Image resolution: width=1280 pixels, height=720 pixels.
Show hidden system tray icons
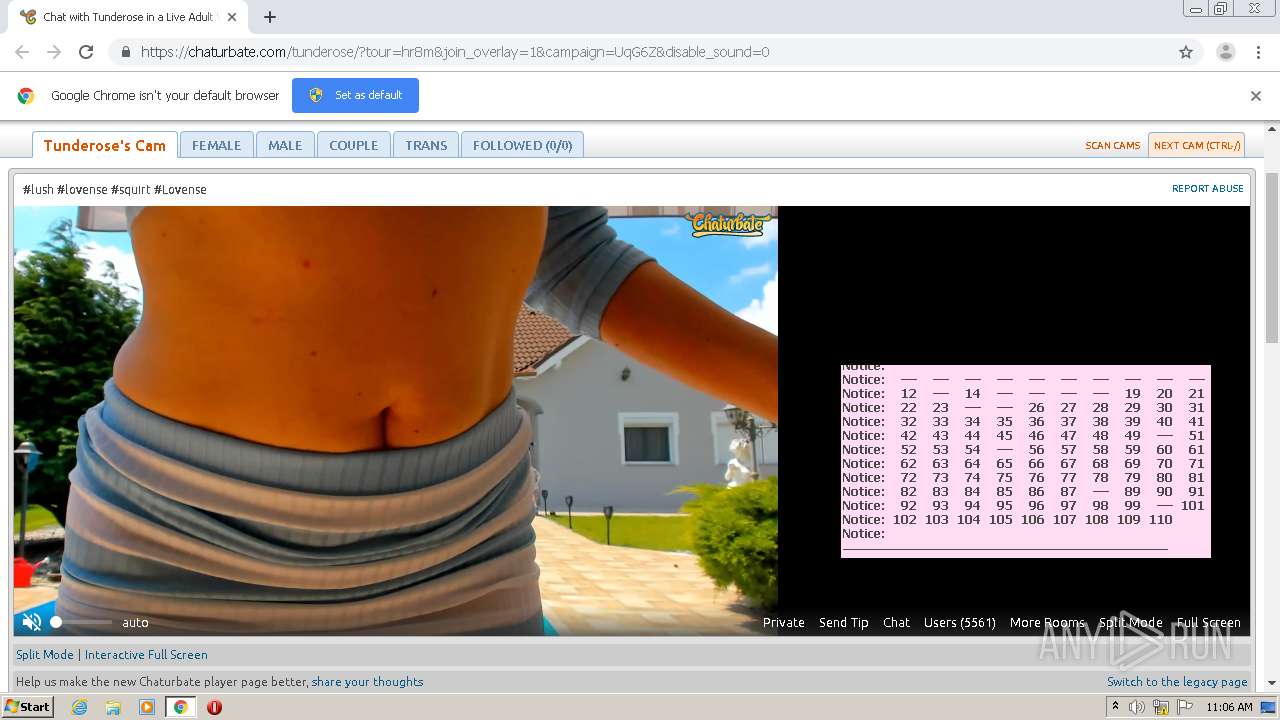[x=1116, y=707]
